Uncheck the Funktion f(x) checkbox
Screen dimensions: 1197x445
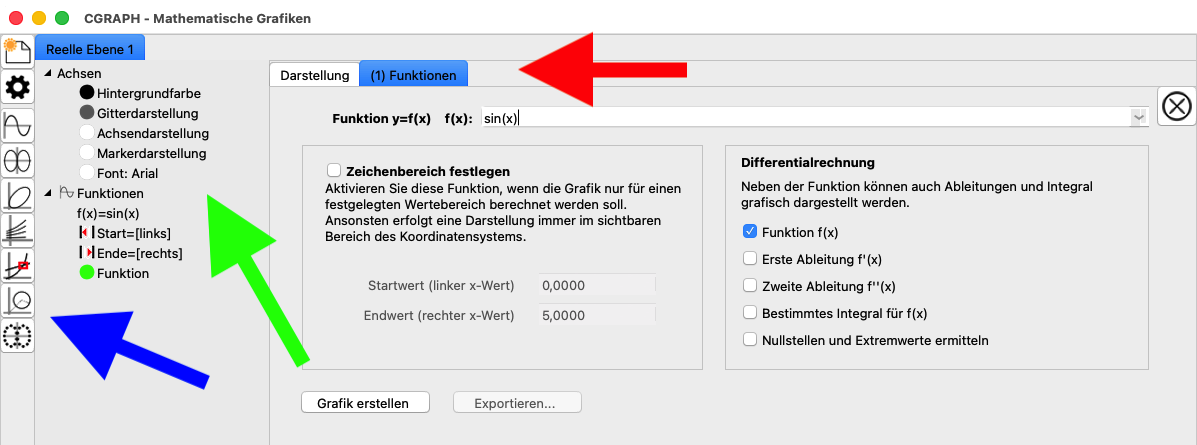(750, 231)
